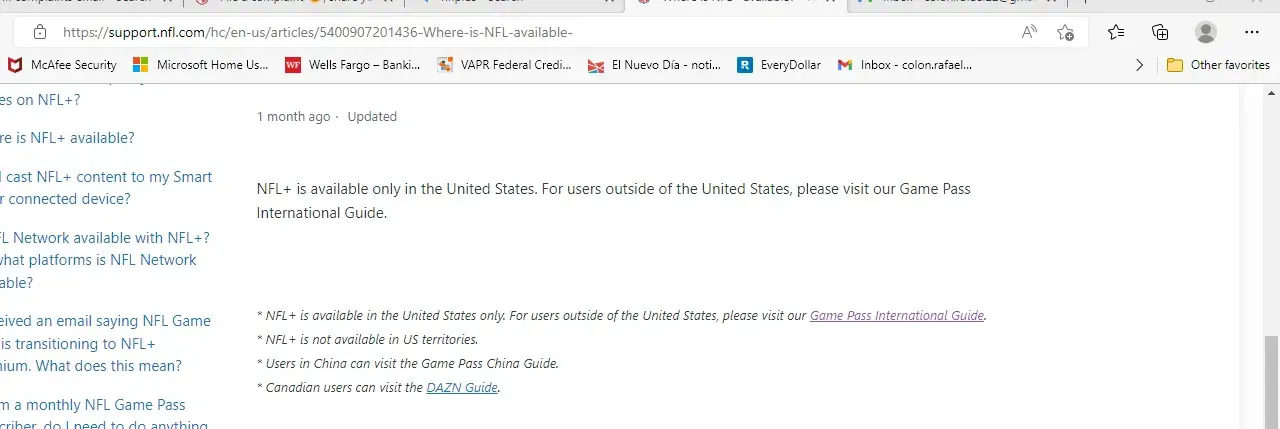Screen dimensions: 1280x429
Task: Click the Game Pass International Guide link
Action: coord(897,315)
